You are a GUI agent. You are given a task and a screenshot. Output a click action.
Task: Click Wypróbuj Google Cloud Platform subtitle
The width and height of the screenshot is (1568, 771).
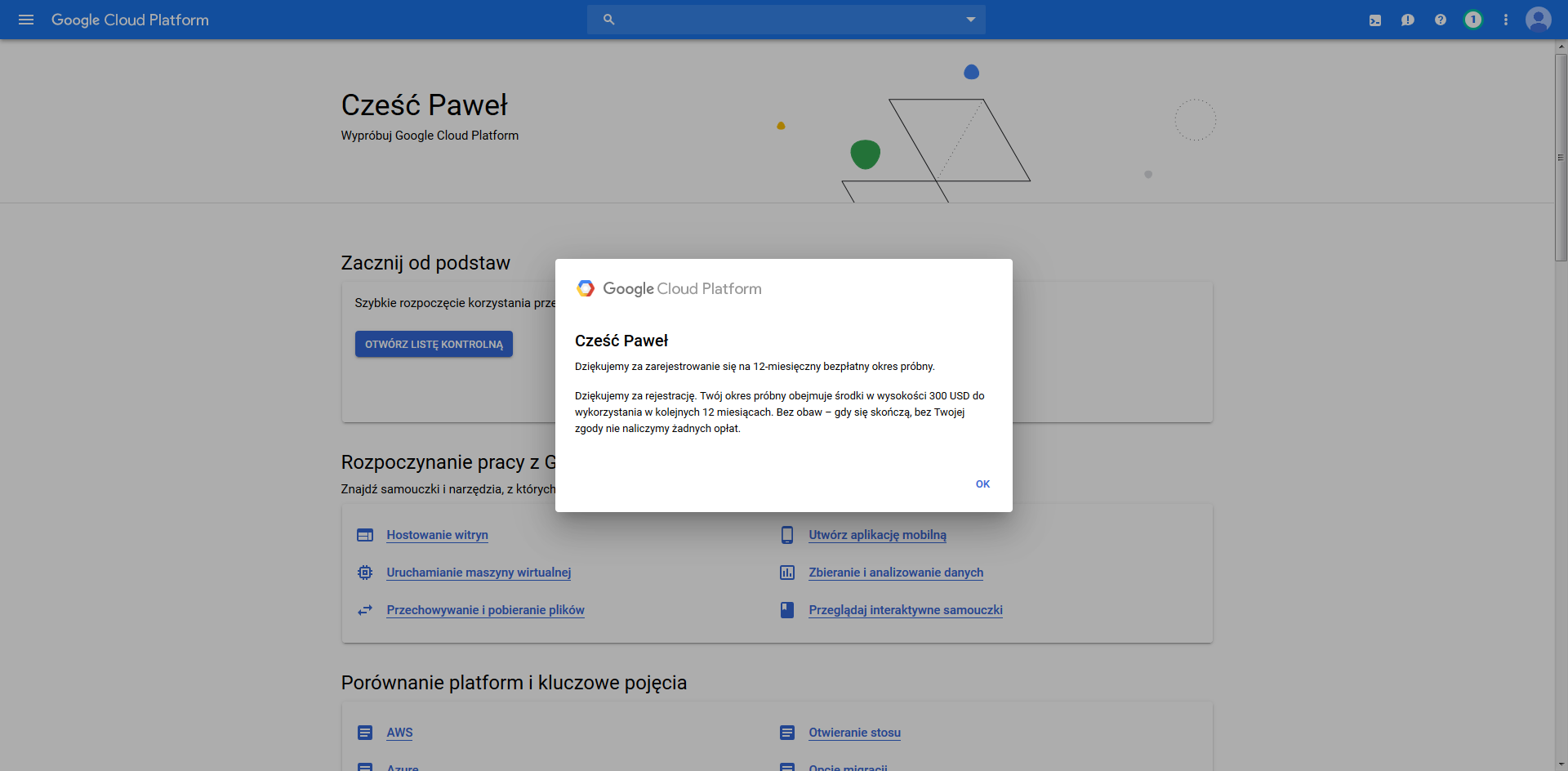tap(430, 136)
